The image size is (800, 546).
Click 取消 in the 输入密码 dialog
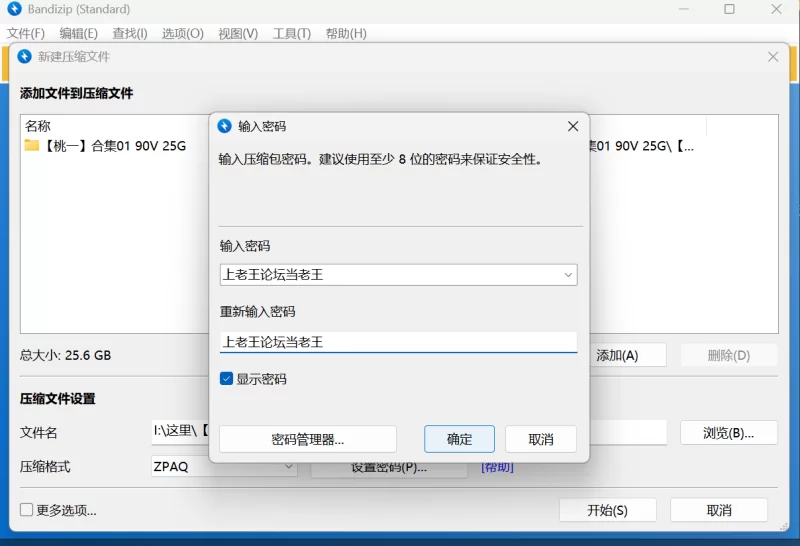[x=541, y=439]
